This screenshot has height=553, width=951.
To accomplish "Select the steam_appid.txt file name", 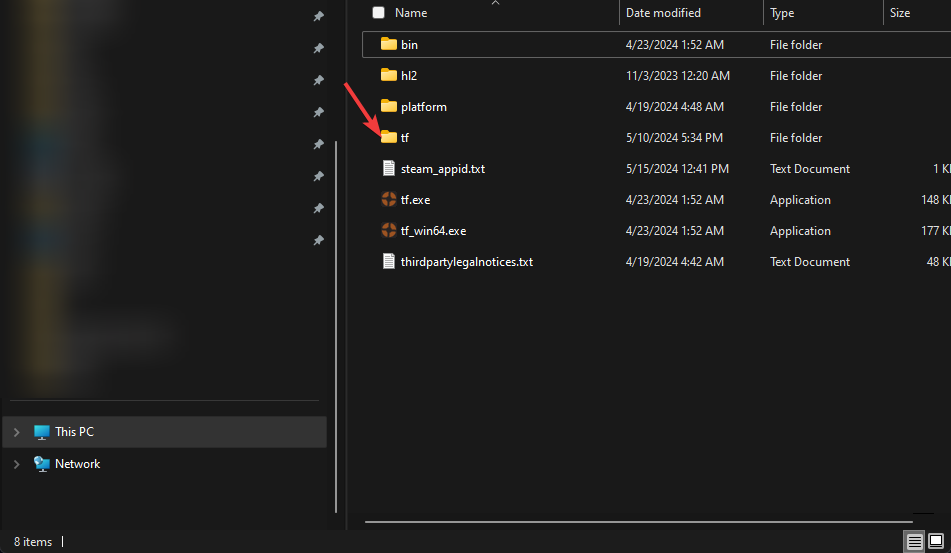I will click(x=443, y=169).
